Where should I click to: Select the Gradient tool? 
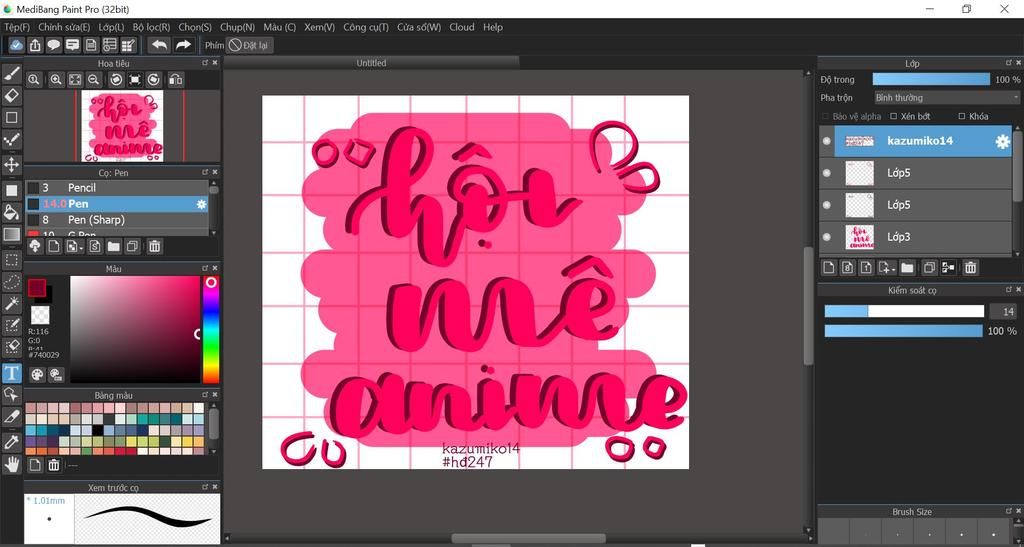pyautogui.click(x=12, y=234)
